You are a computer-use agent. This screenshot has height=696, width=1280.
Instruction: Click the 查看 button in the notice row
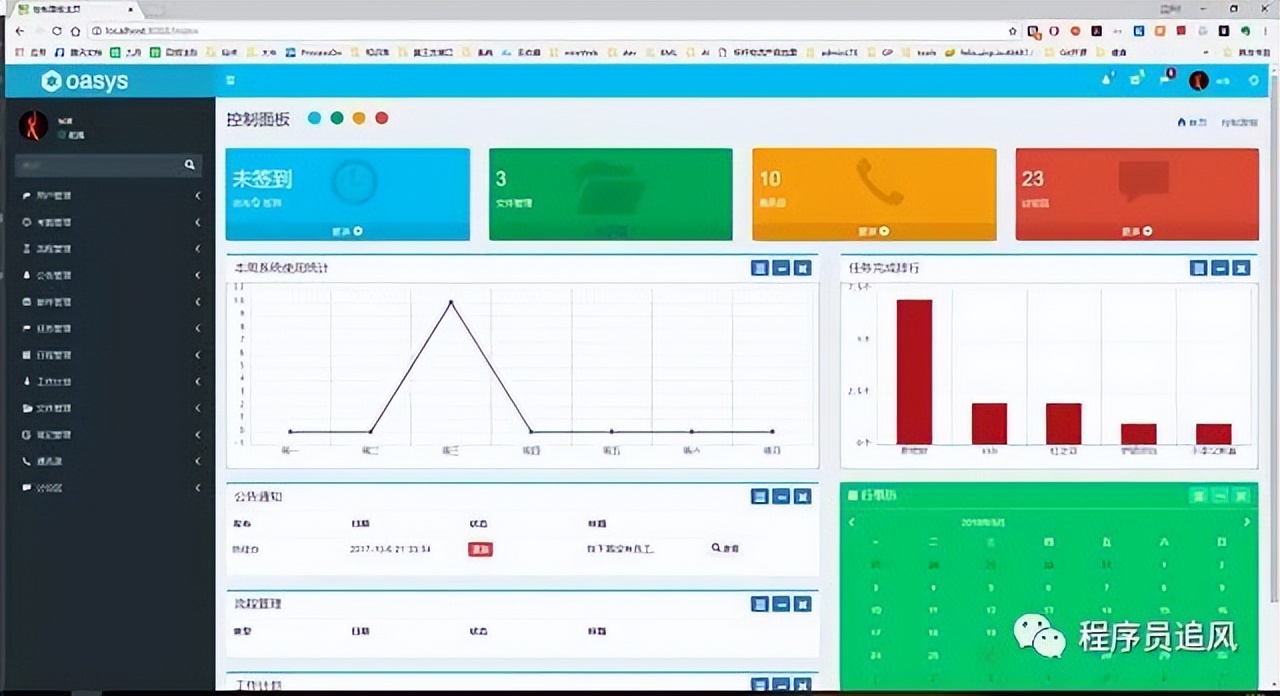[x=726, y=548]
